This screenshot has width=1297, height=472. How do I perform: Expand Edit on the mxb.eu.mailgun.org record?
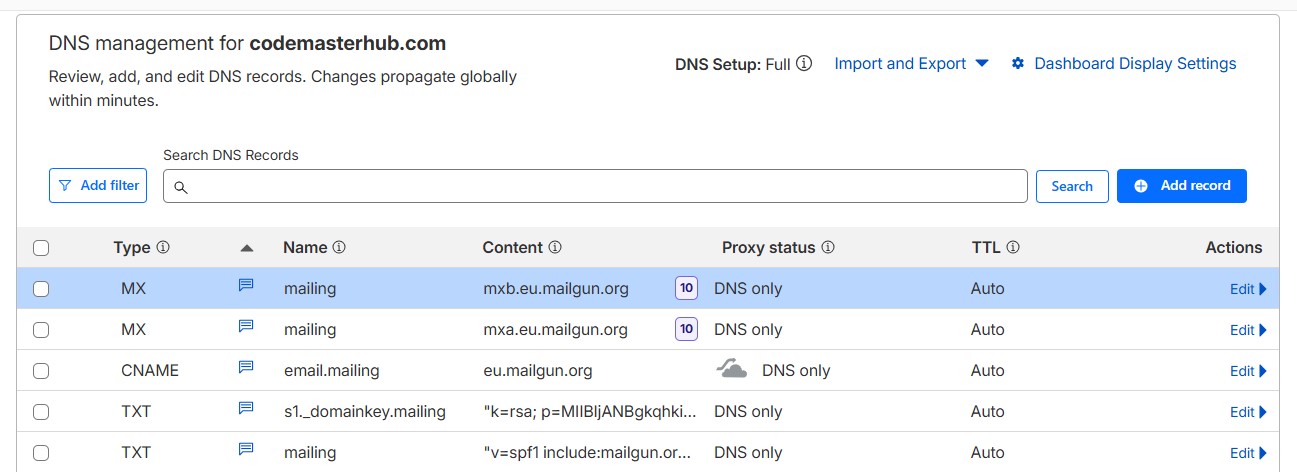(1247, 289)
